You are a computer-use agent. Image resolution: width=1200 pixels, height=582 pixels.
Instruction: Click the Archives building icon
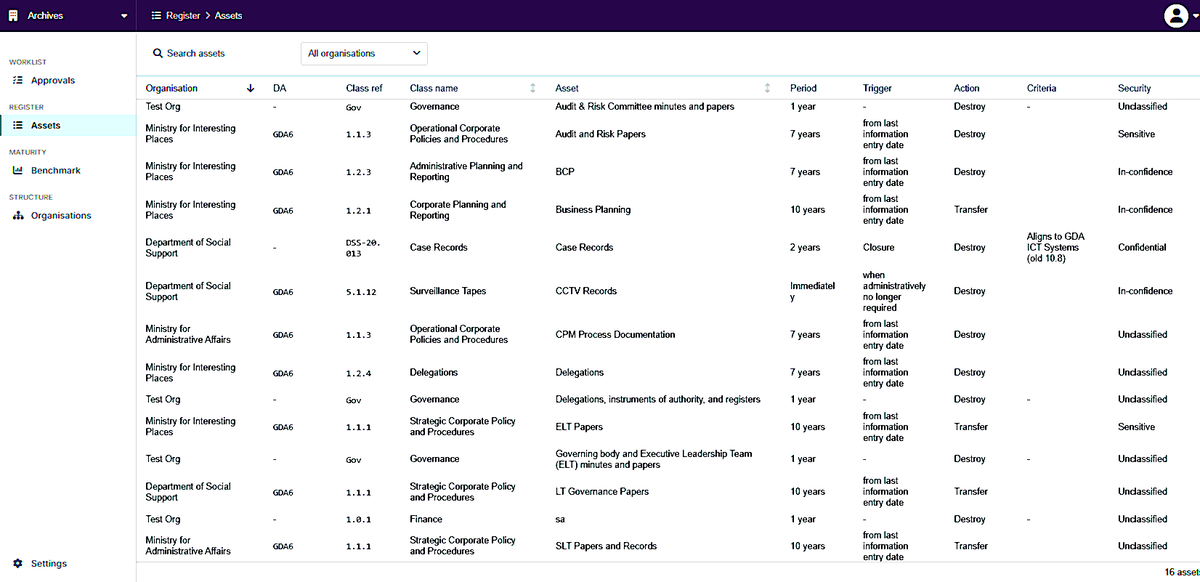tap(13, 16)
